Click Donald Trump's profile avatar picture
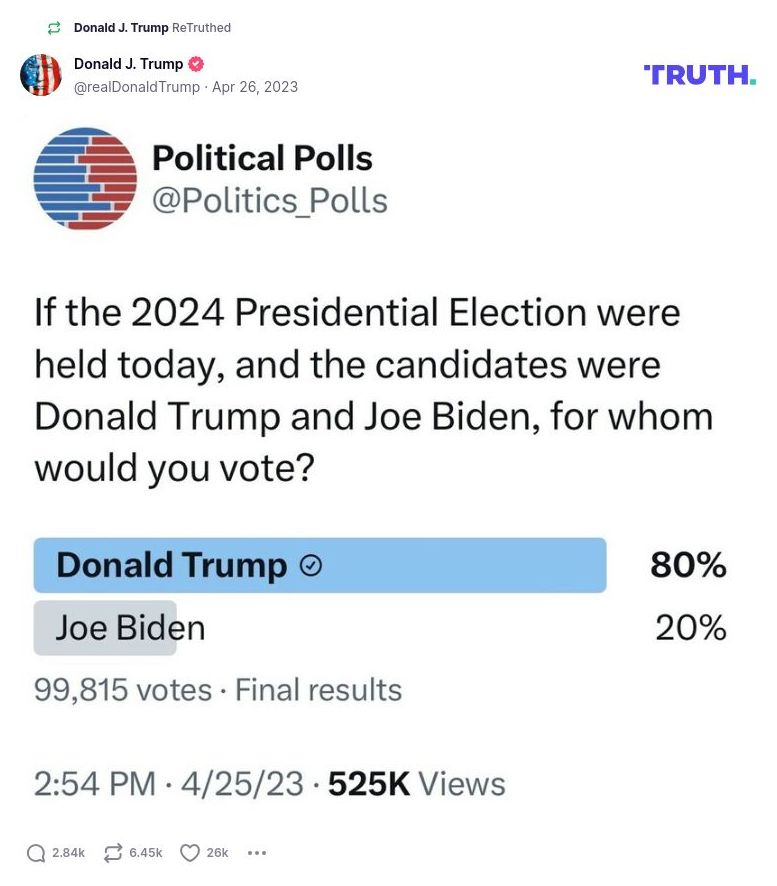The image size is (777, 886). click(42, 74)
